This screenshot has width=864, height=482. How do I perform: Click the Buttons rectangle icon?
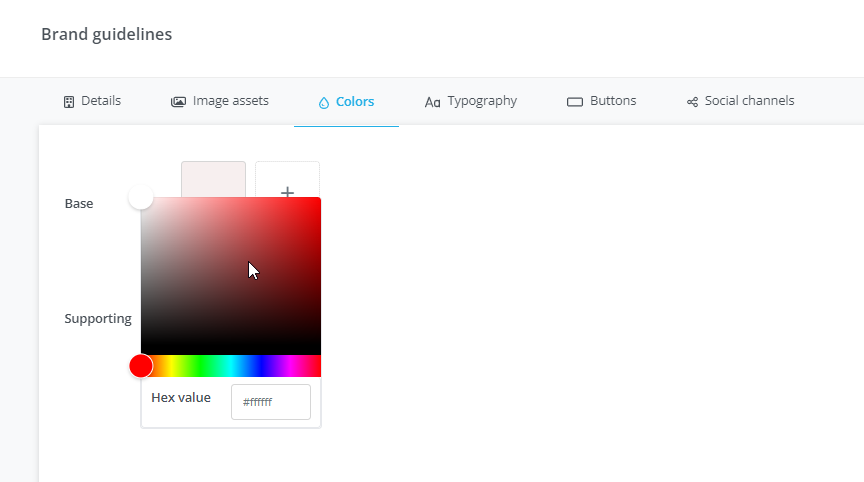[x=575, y=102]
